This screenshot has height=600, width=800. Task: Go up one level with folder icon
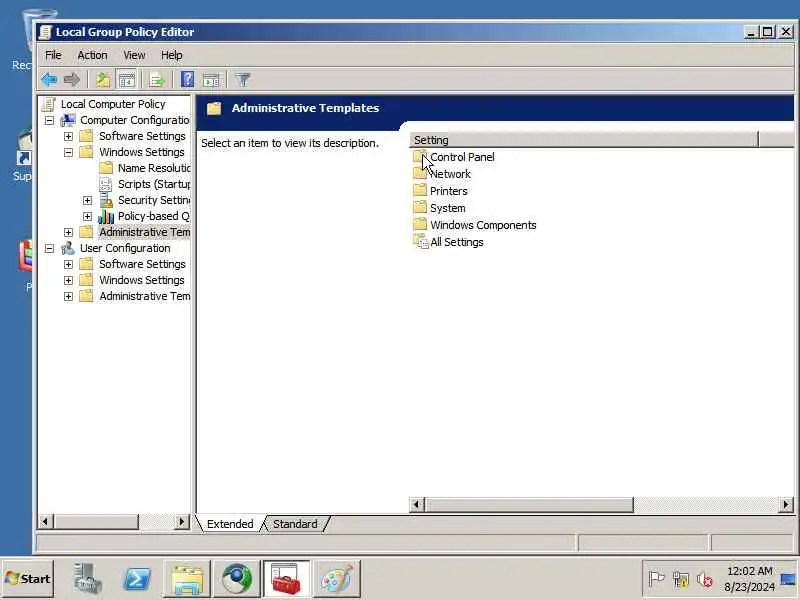[103, 80]
